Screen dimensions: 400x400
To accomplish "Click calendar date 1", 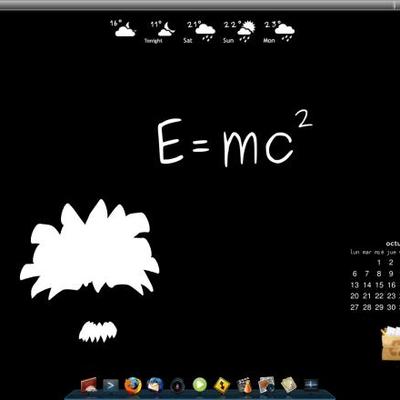I will [x=379, y=263].
